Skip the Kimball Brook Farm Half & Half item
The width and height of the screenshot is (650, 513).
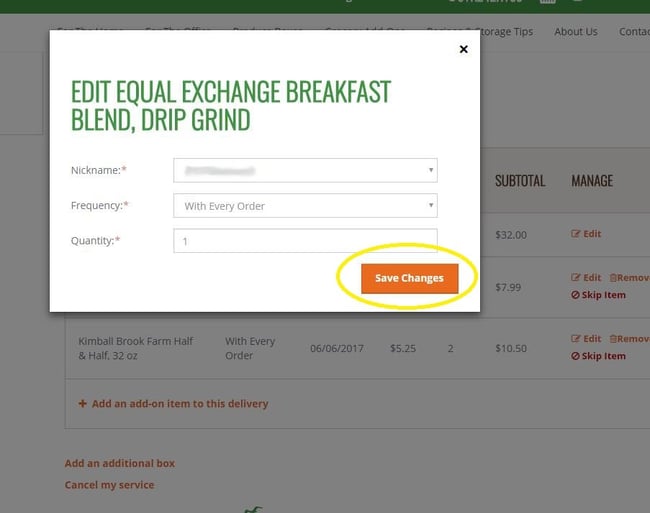[x=598, y=356]
